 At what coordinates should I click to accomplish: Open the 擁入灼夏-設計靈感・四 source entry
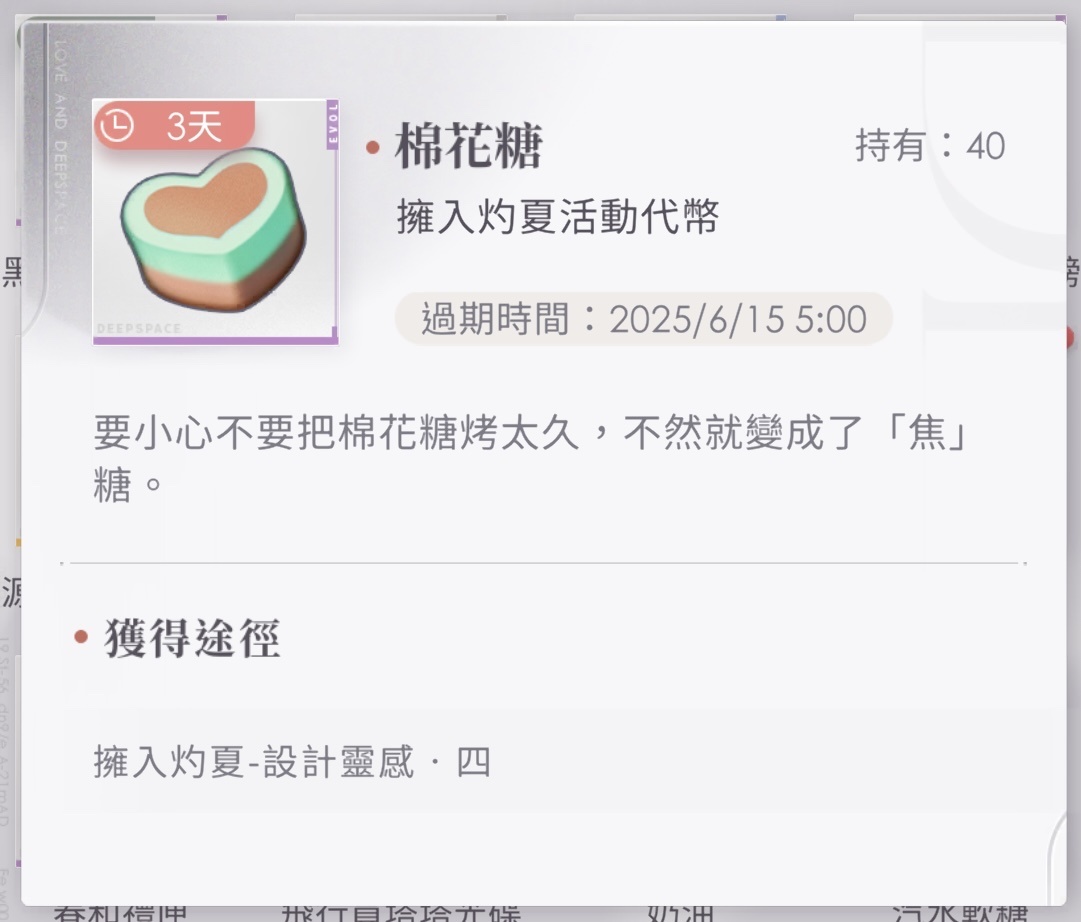(564, 761)
